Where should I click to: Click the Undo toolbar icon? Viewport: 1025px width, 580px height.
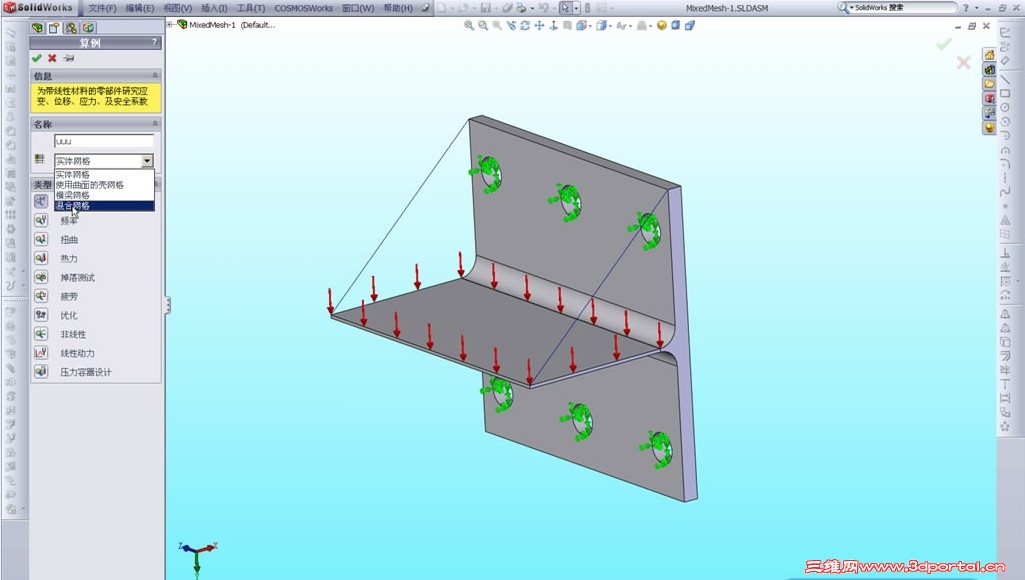coord(543,9)
